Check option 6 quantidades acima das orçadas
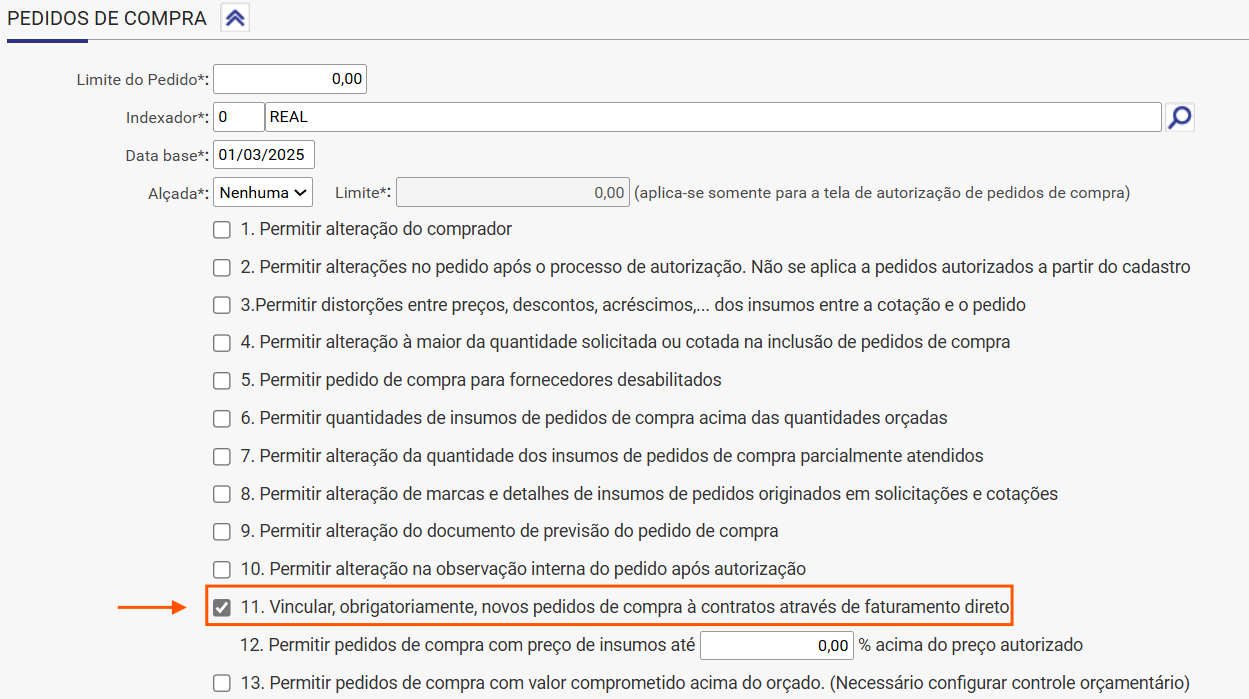Screen dimensions: 1249x699 (222, 419)
